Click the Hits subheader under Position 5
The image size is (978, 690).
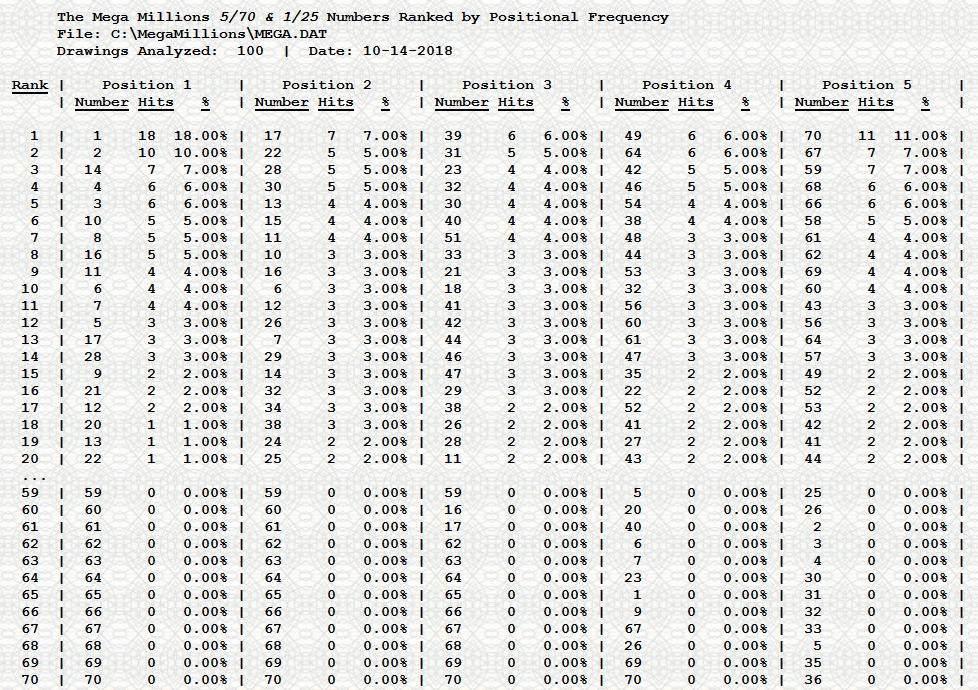875,102
